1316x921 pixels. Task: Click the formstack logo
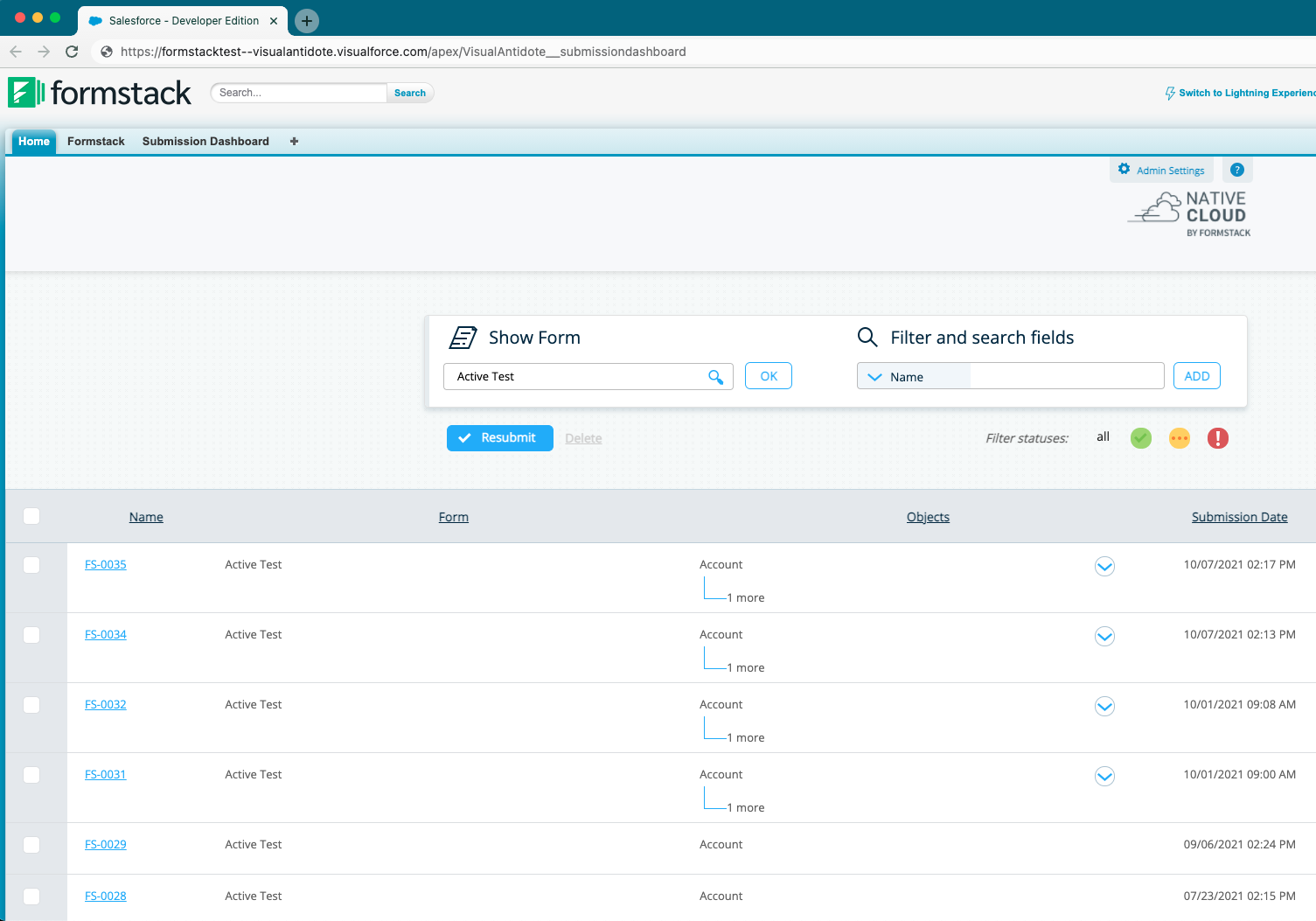100,93
